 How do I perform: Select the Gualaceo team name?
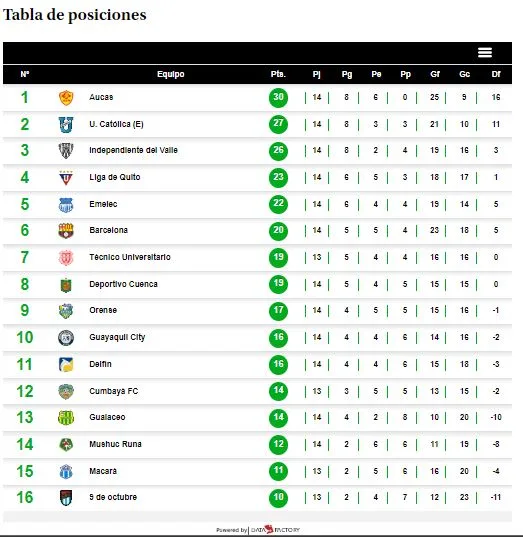(x=107, y=417)
